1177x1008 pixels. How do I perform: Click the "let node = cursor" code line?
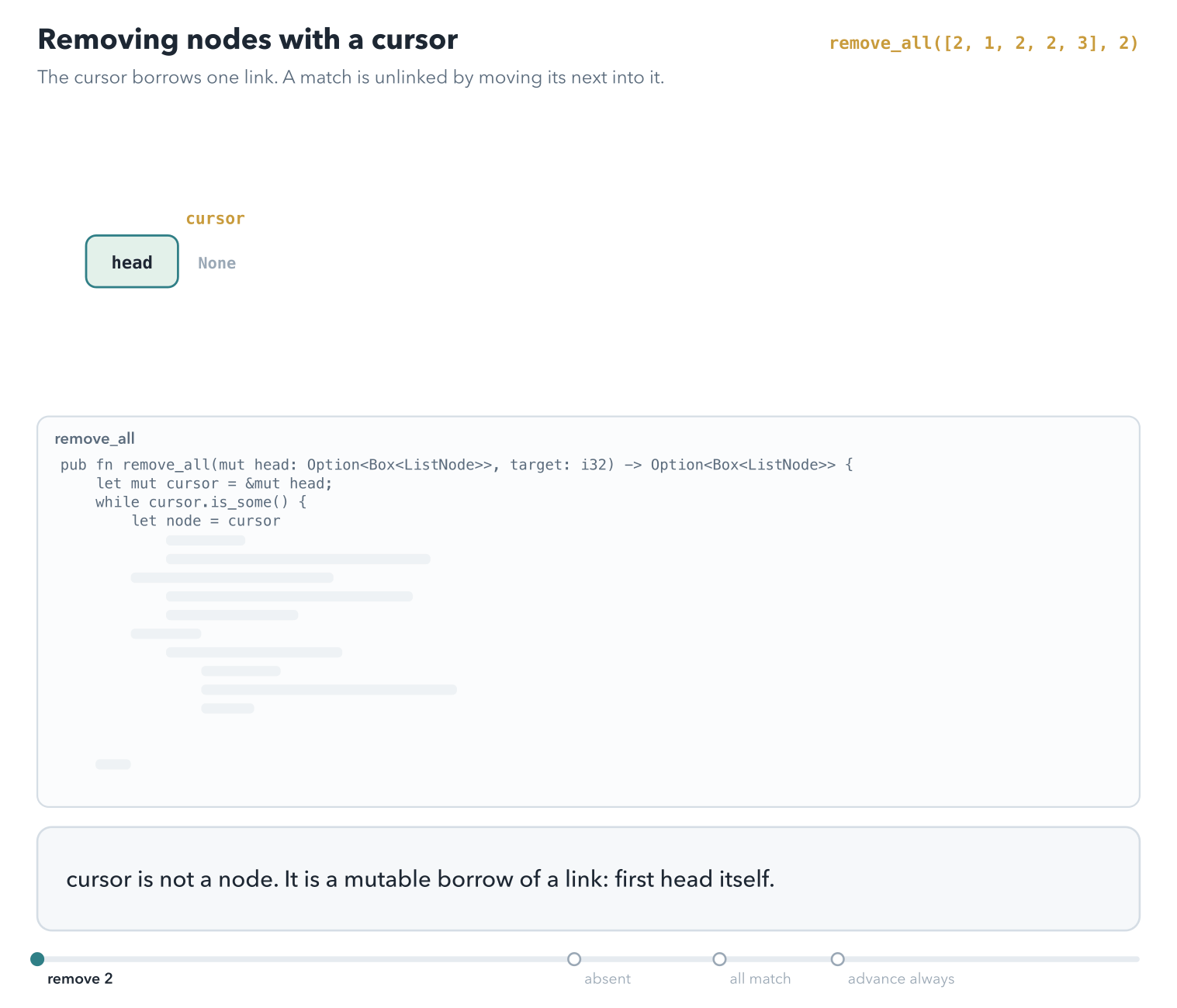pyautogui.click(x=206, y=521)
